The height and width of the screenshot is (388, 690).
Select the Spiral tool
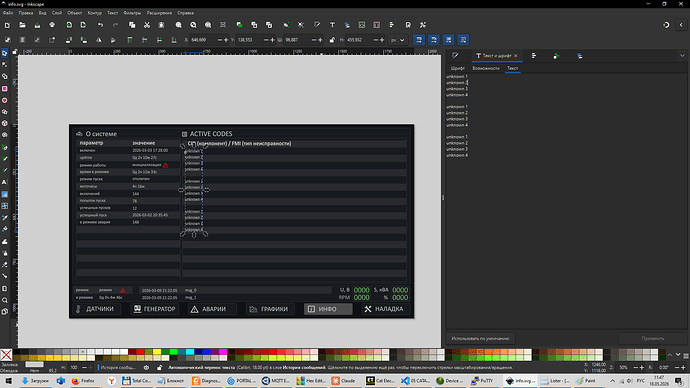coord(4,135)
